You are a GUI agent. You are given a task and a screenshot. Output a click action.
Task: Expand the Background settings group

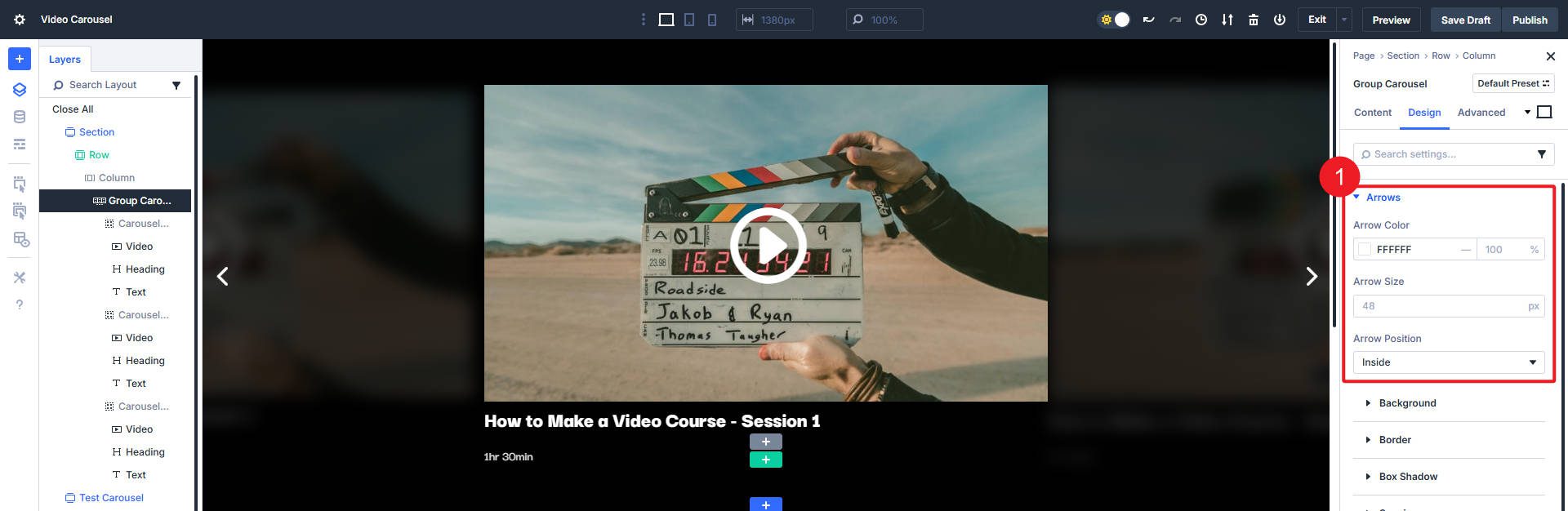(1406, 403)
